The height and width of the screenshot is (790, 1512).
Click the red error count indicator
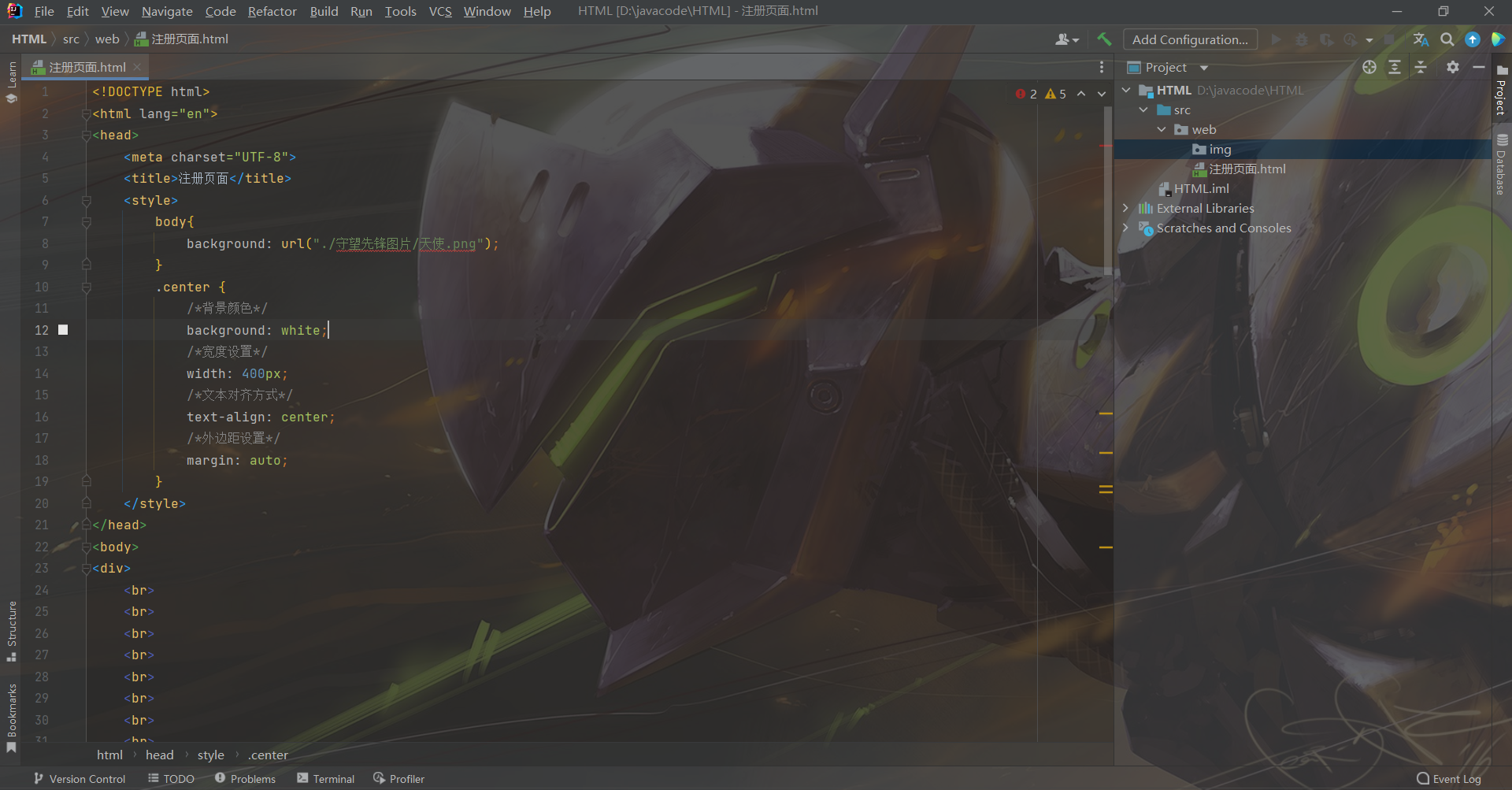1026,94
